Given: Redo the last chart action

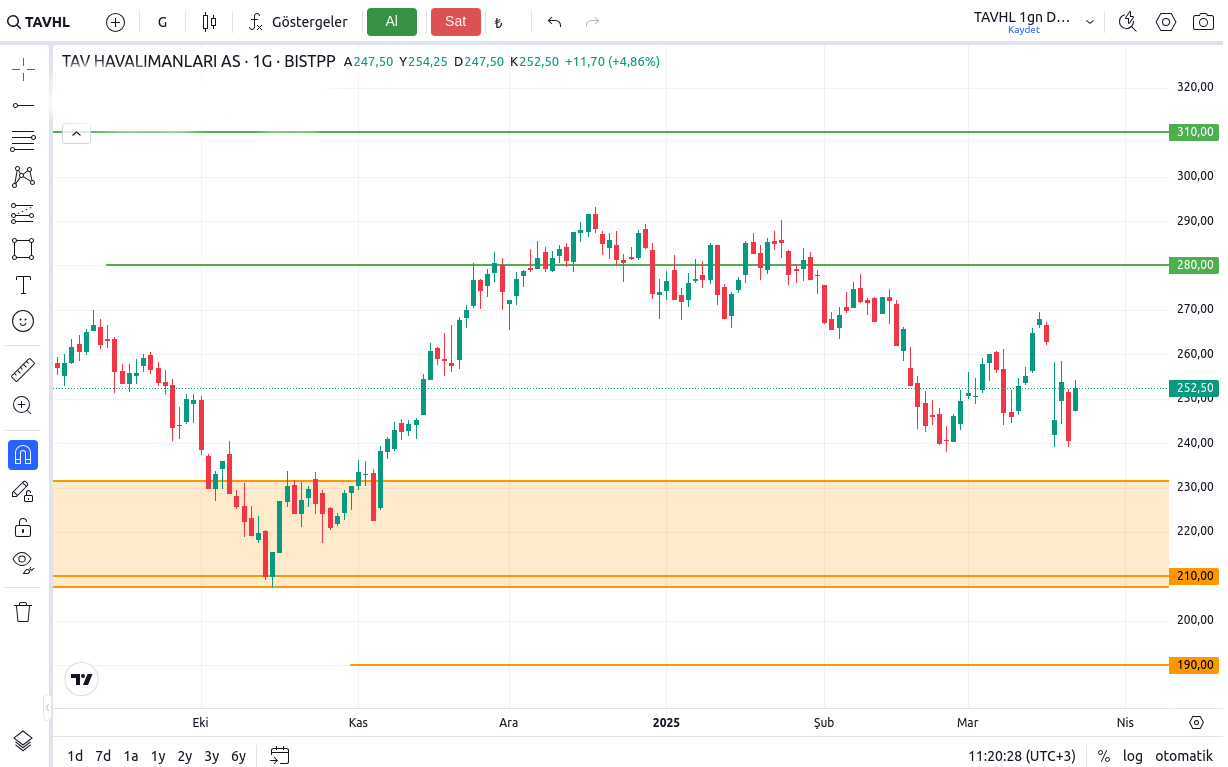Looking at the screenshot, I should tap(593, 22).
